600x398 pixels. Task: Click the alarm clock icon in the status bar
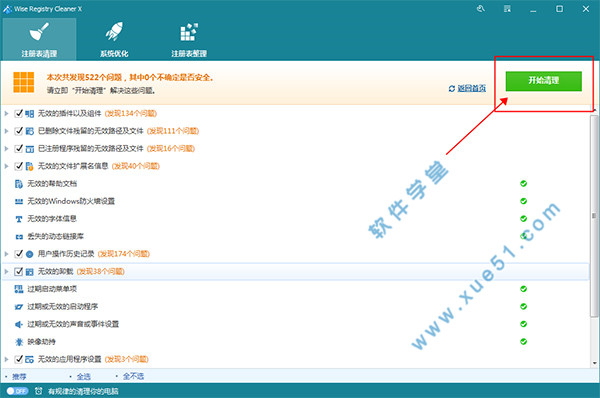coord(39,391)
